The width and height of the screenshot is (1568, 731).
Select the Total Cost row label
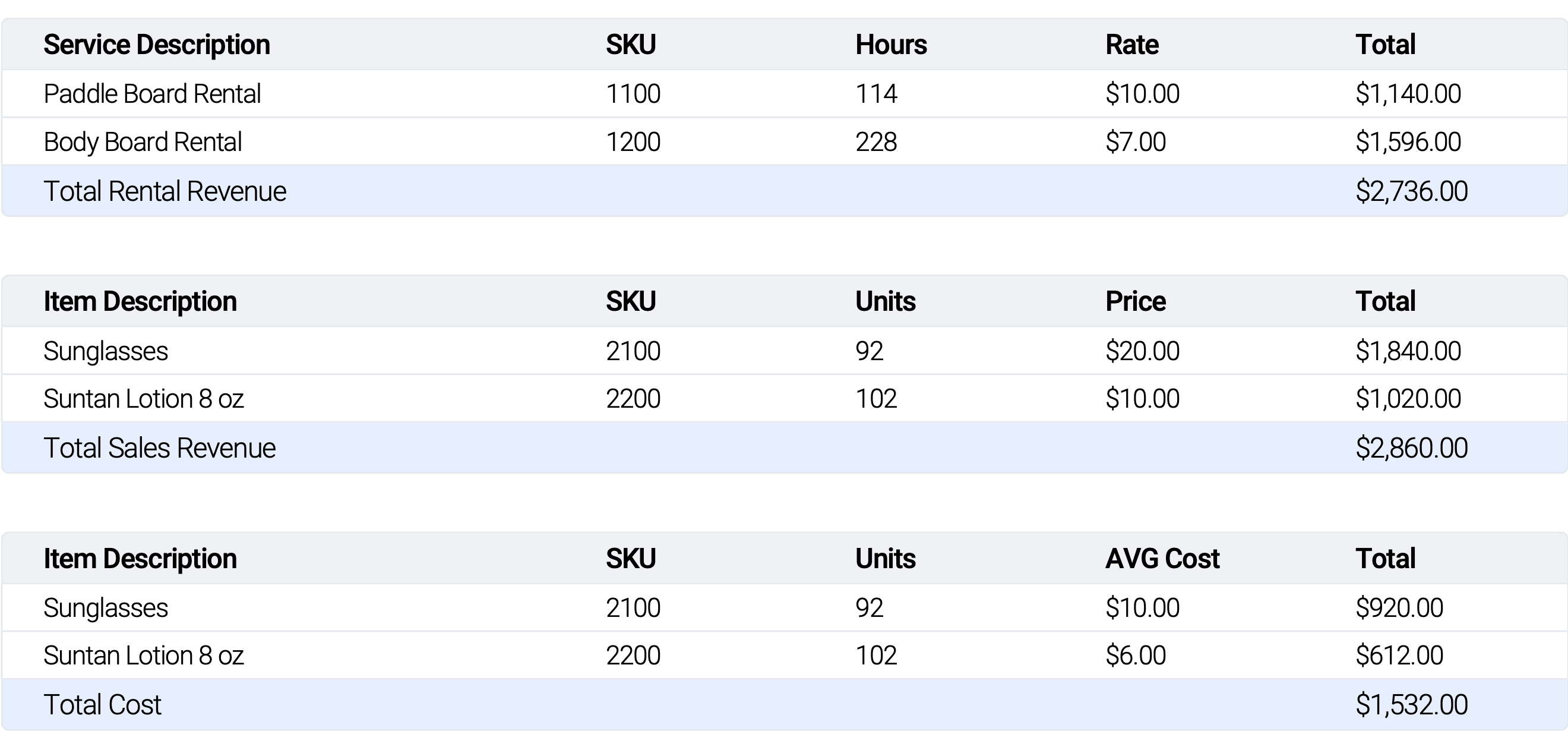pyautogui.click(x=102, y=705)
